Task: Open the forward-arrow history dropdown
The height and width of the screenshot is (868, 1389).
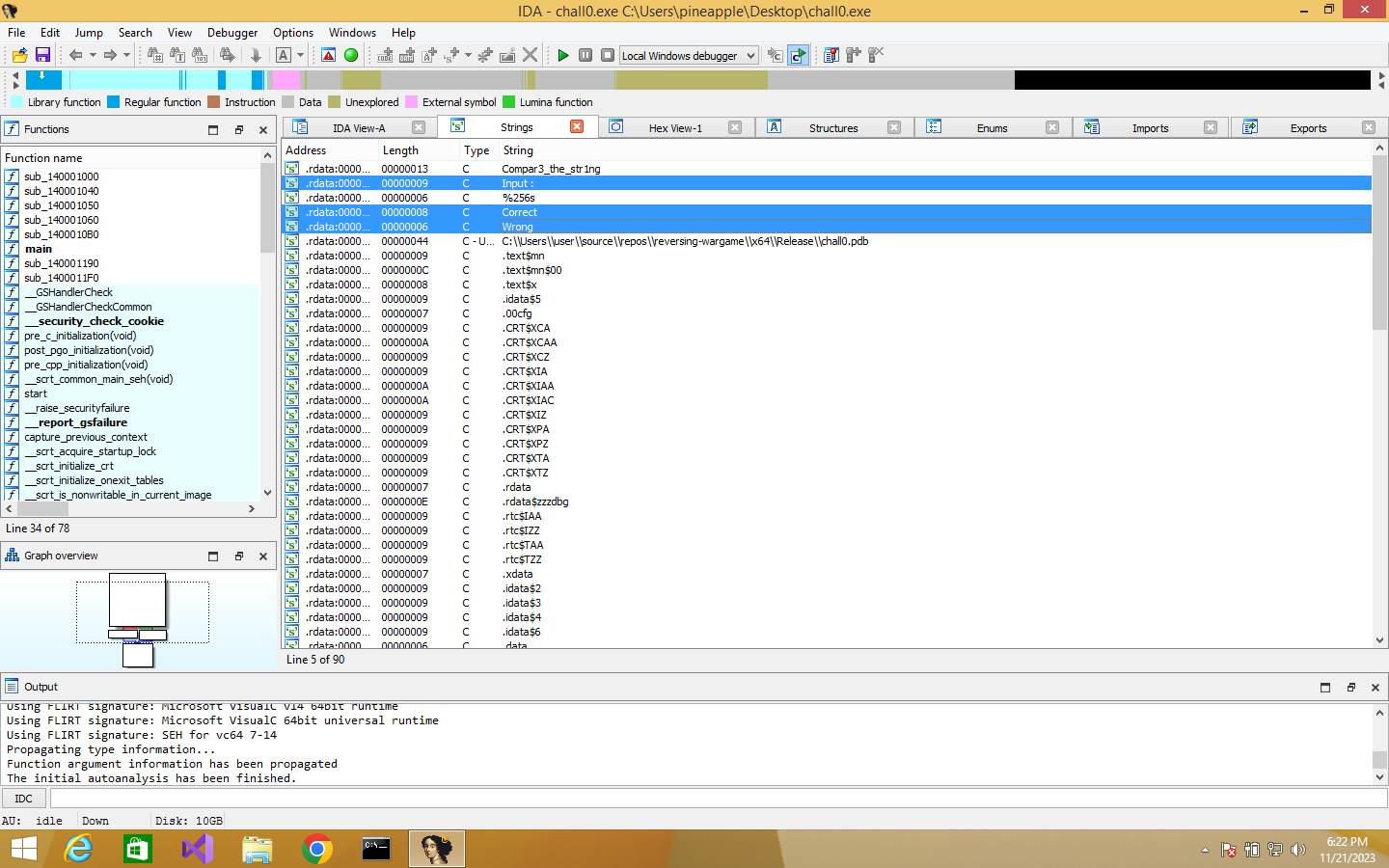Action: 126,55
